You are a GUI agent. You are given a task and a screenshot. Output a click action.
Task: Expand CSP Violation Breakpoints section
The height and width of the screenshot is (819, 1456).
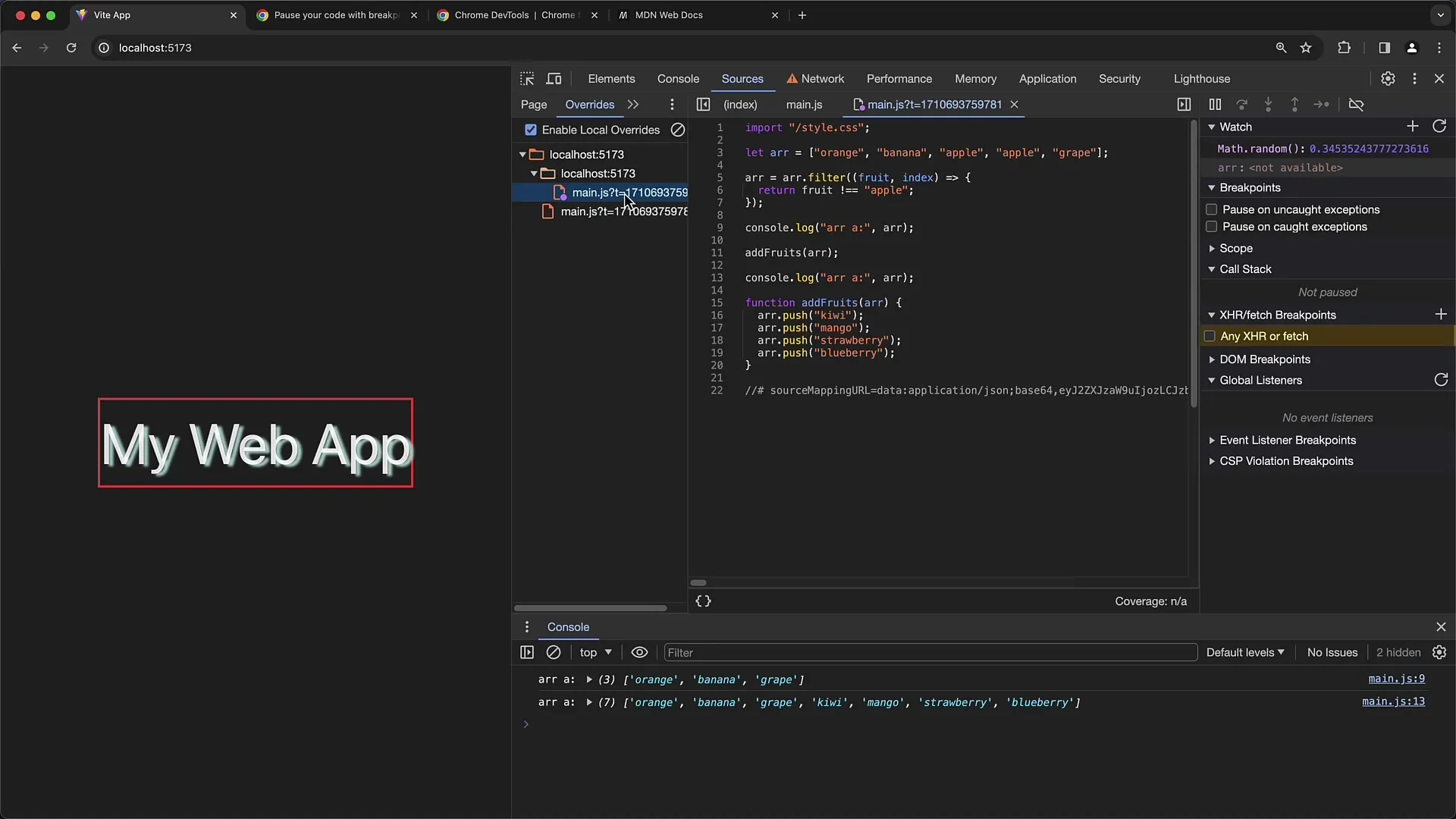1212,461
